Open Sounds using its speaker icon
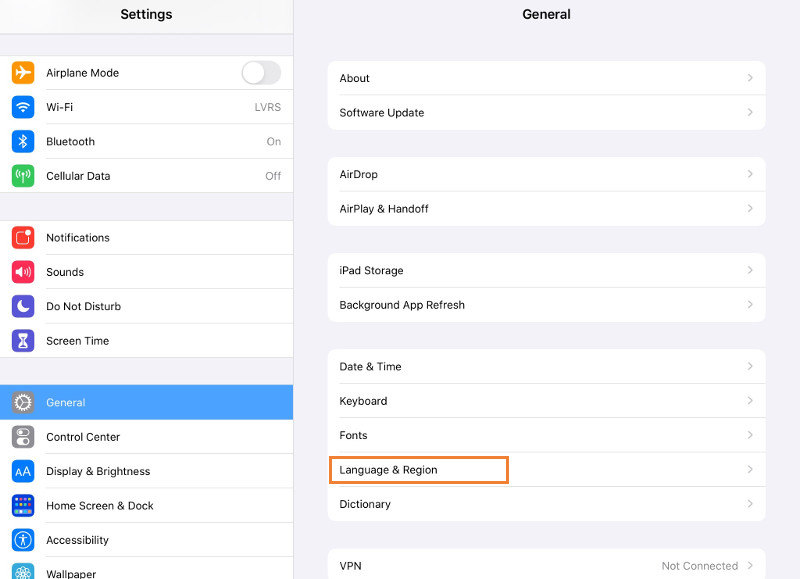Screen dimensions: 800x579 coord(25,272)
